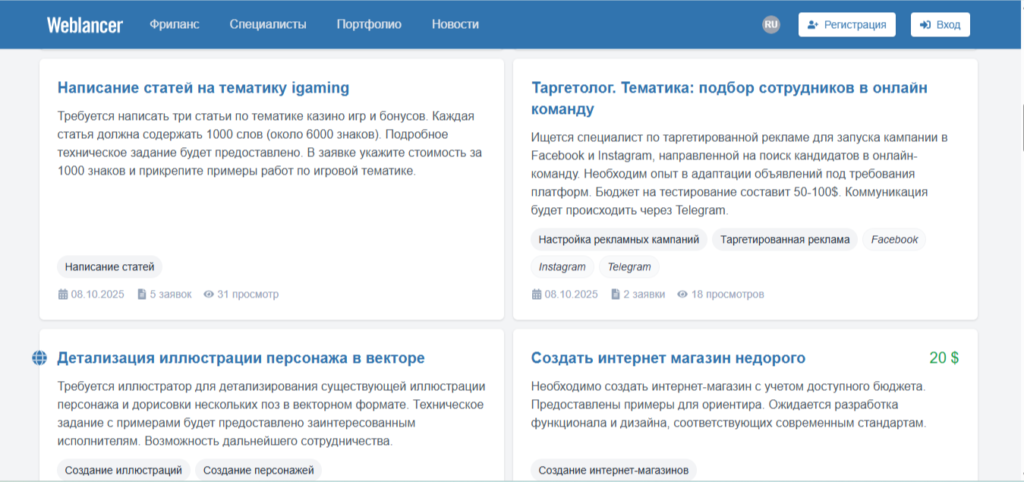Select the Настройка рекламных кампаний tag

[x=619, y=240]
